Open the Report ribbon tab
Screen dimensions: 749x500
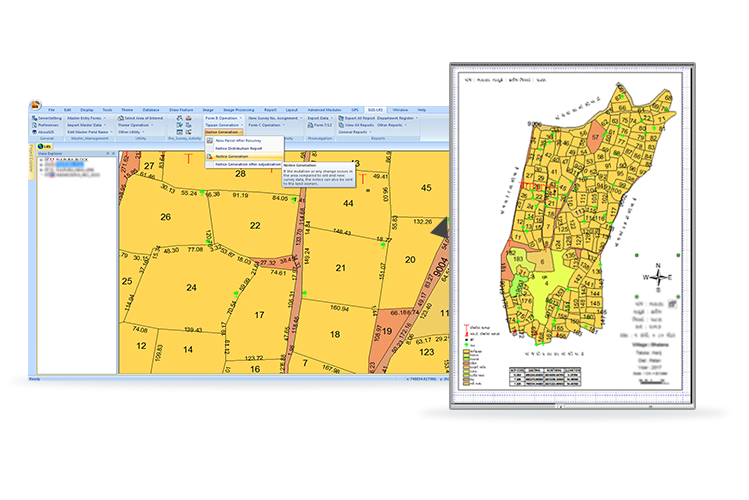tap(270, 110)
